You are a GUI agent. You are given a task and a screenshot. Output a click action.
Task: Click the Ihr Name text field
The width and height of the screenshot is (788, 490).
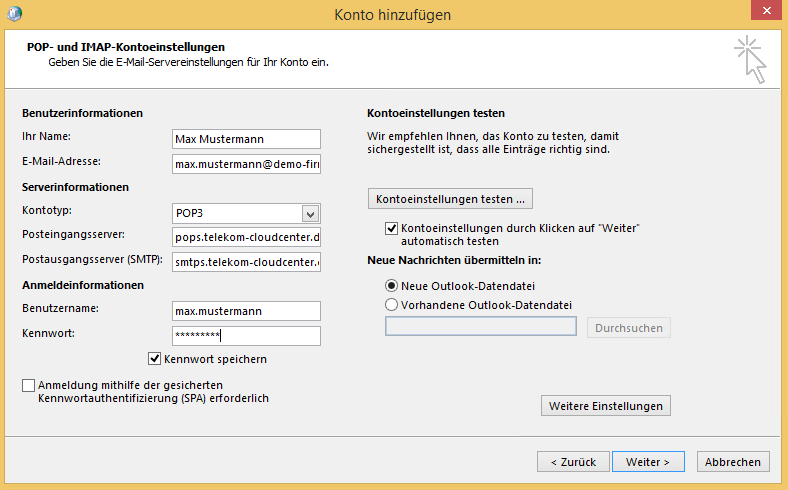[246, 139]
